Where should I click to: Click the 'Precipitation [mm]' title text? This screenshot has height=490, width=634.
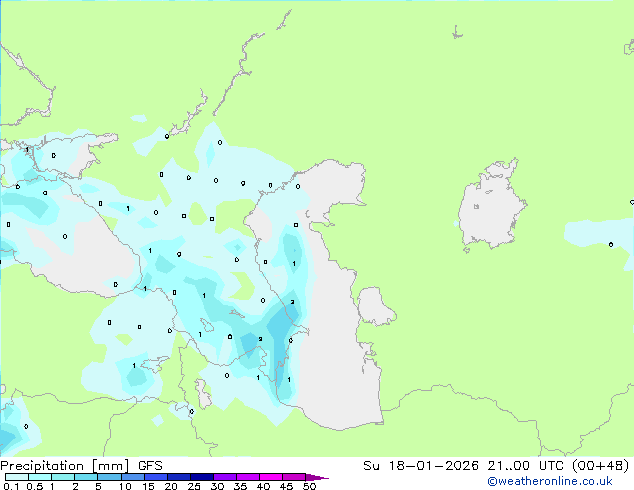coord(65,466)
